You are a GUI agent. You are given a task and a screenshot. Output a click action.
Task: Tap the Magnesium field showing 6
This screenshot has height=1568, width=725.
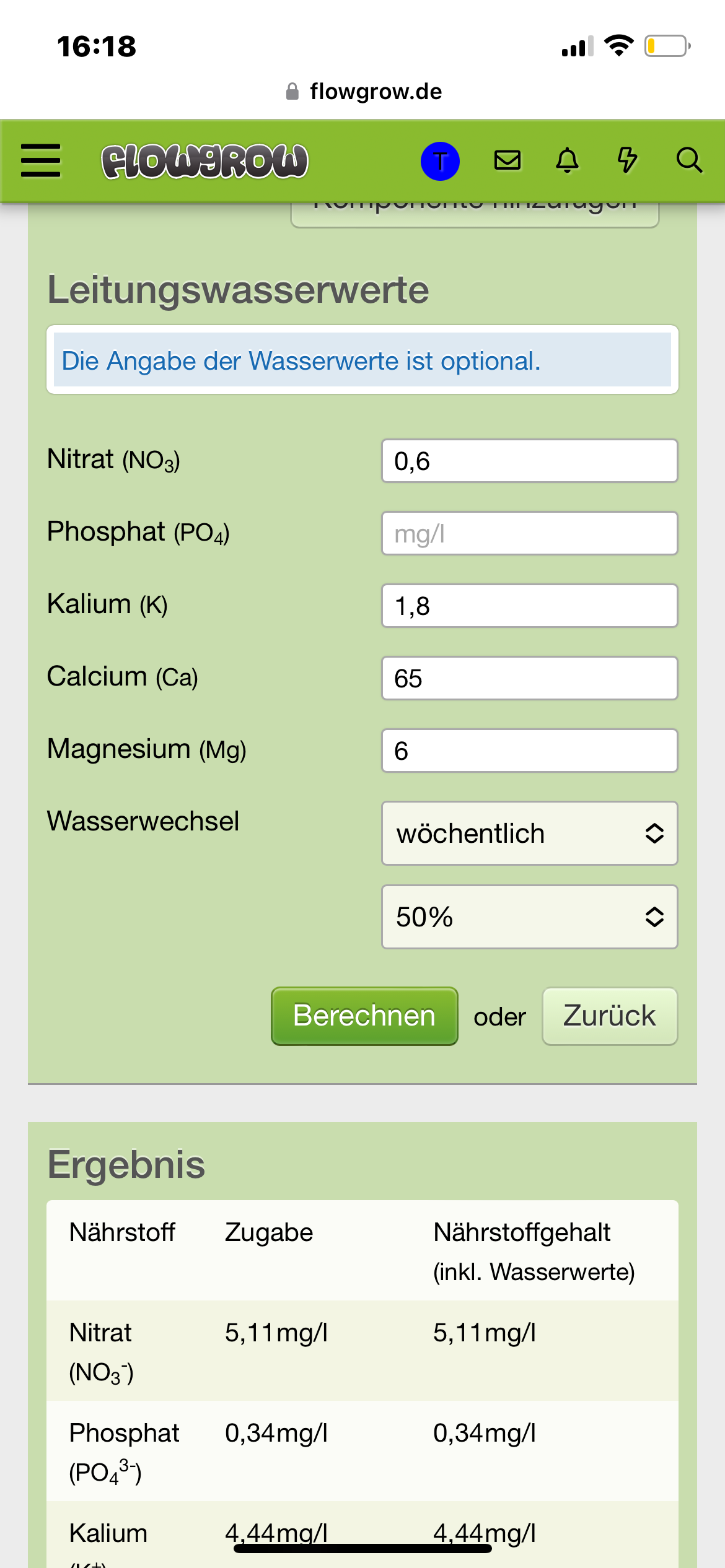tap(529, 751)
